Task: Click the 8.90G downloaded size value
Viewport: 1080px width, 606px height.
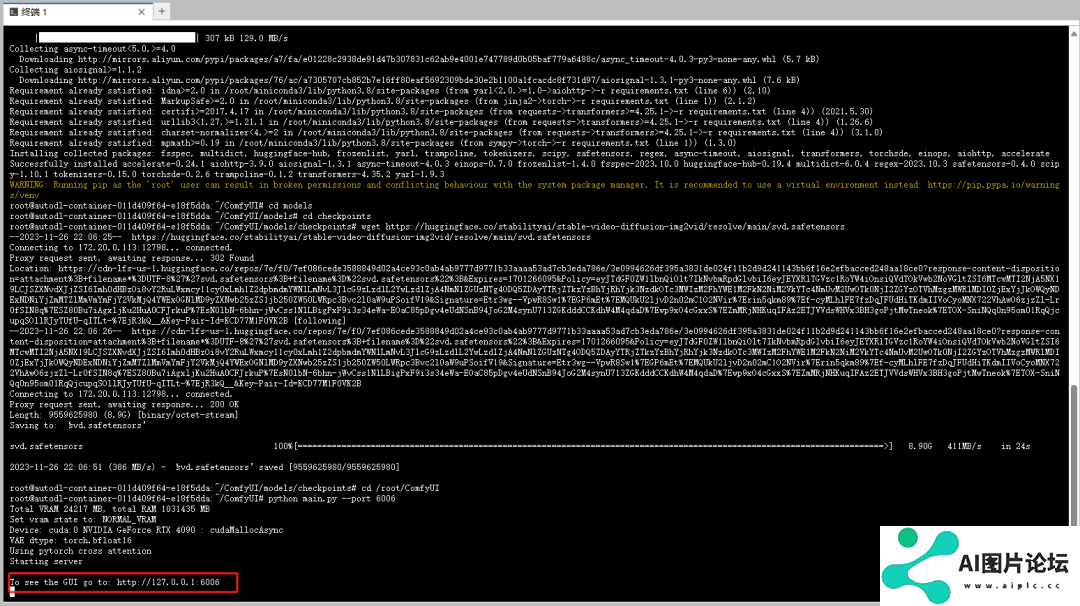Action: tap(920, 446)
